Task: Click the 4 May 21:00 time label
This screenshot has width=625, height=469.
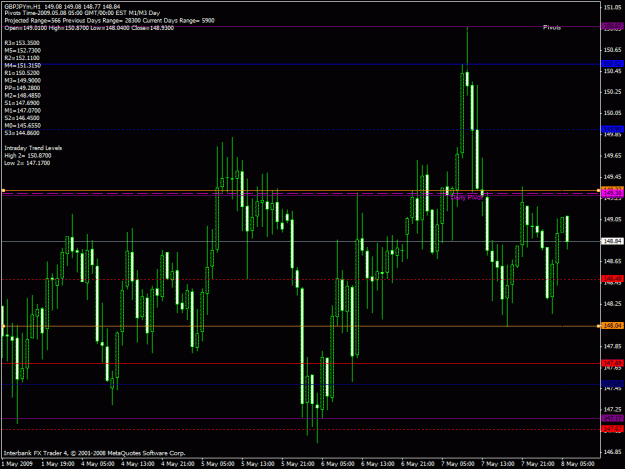Action: [x=178, y=464]
